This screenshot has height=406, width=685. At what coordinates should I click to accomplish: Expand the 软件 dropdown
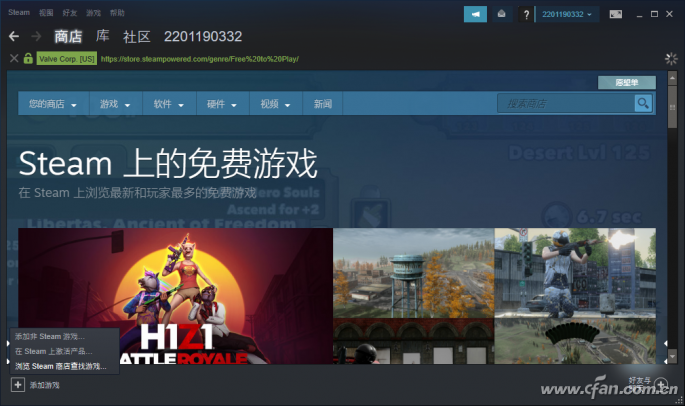[169, 104]
